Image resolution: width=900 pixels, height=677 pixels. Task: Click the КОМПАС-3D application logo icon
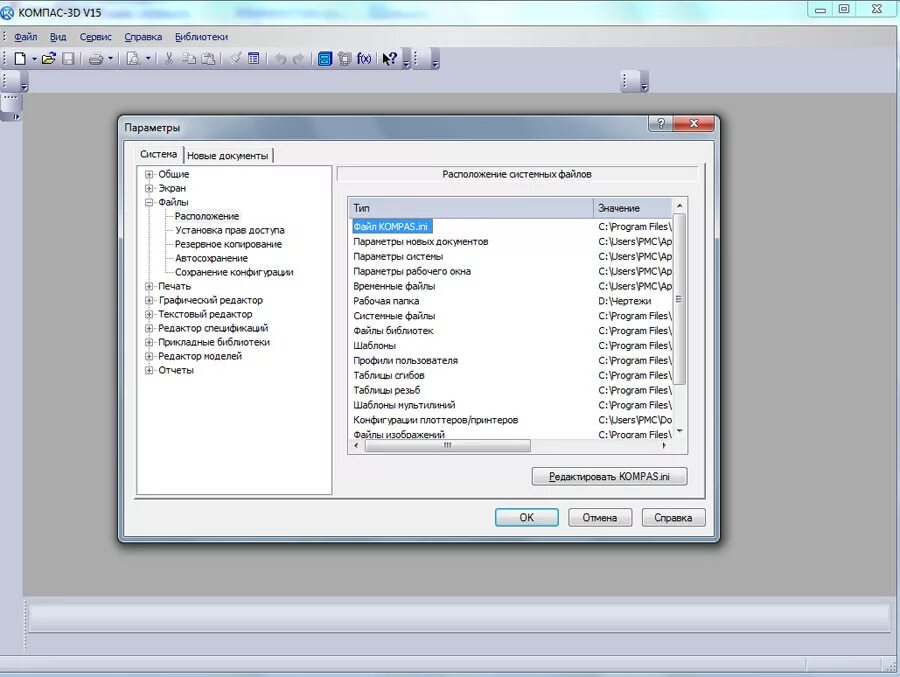pyautogui.click(x=7, y=12)
